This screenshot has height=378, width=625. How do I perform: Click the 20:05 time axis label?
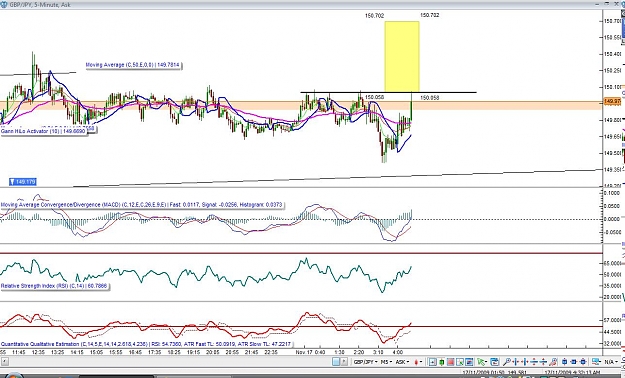[x=213, y=352]
